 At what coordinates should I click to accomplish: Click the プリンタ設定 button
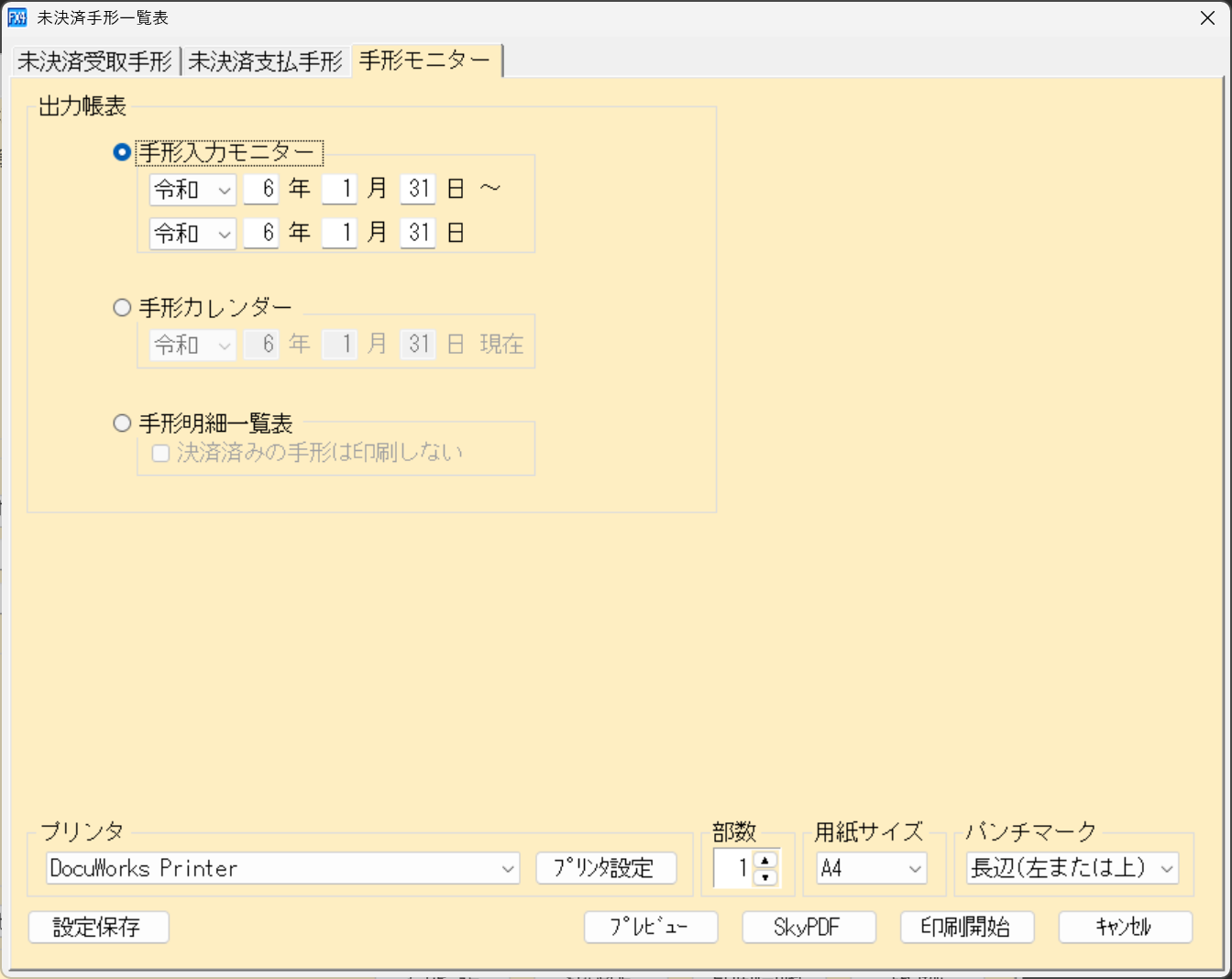click(x=607, y=868)
